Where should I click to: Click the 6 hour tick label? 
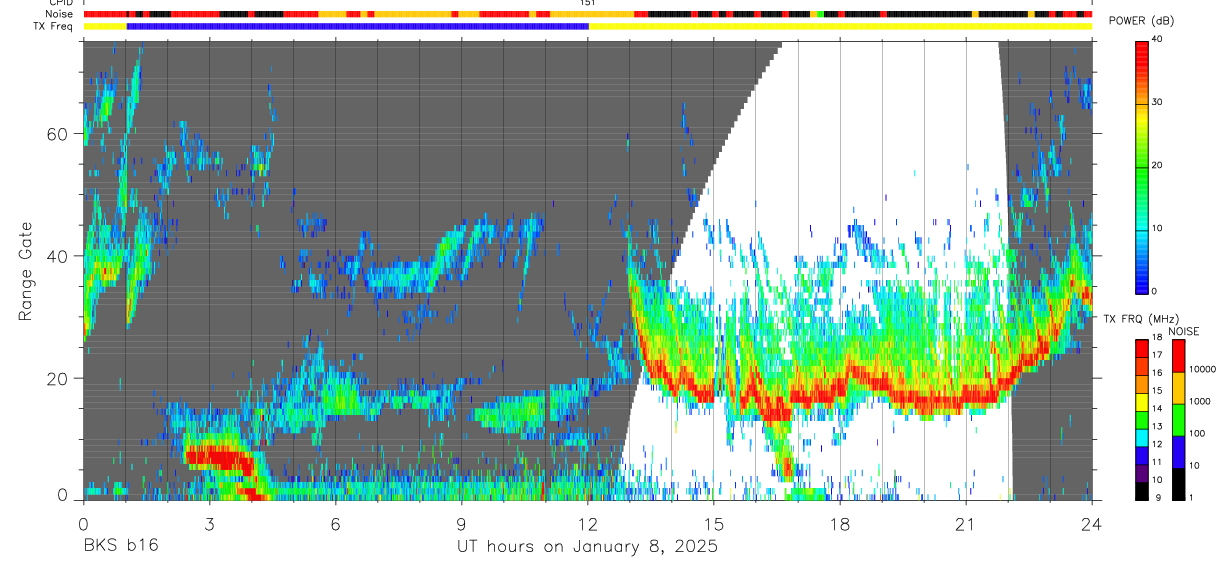coord(335,523)
